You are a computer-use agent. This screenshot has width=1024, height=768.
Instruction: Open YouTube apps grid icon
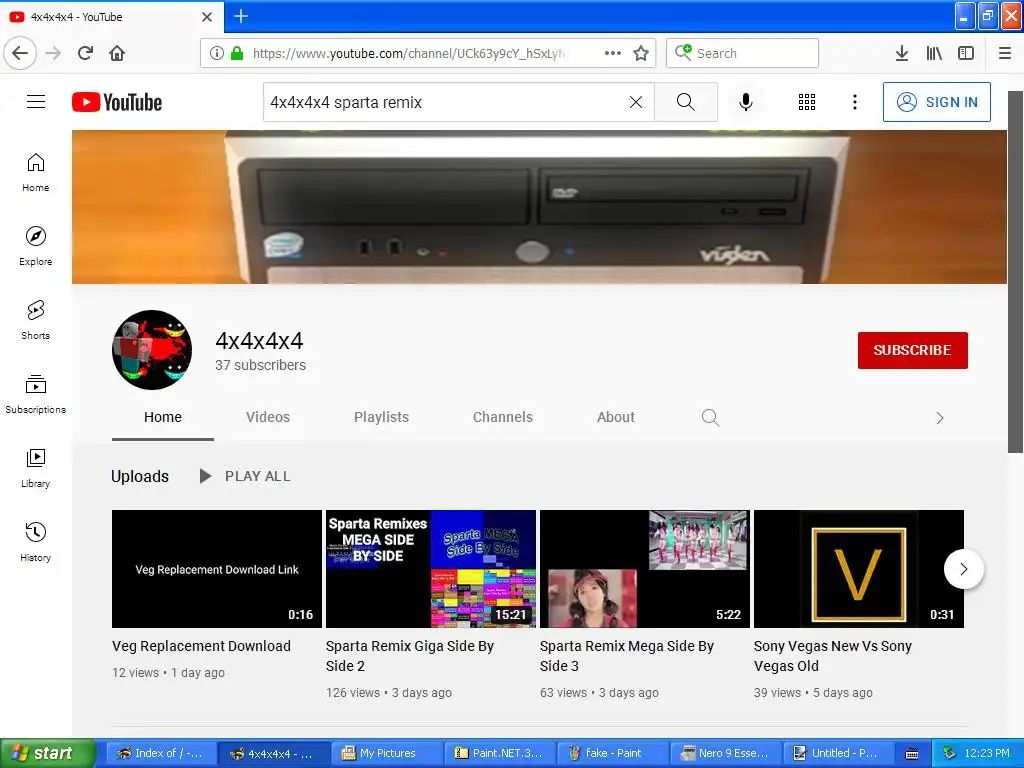(x=807, y=102)
